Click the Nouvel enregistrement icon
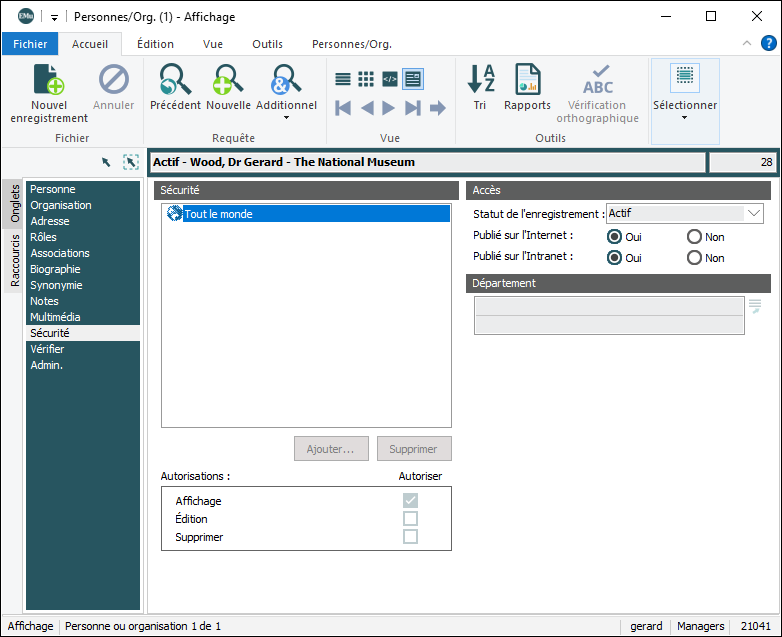782x637 pixels. [49, 80]
